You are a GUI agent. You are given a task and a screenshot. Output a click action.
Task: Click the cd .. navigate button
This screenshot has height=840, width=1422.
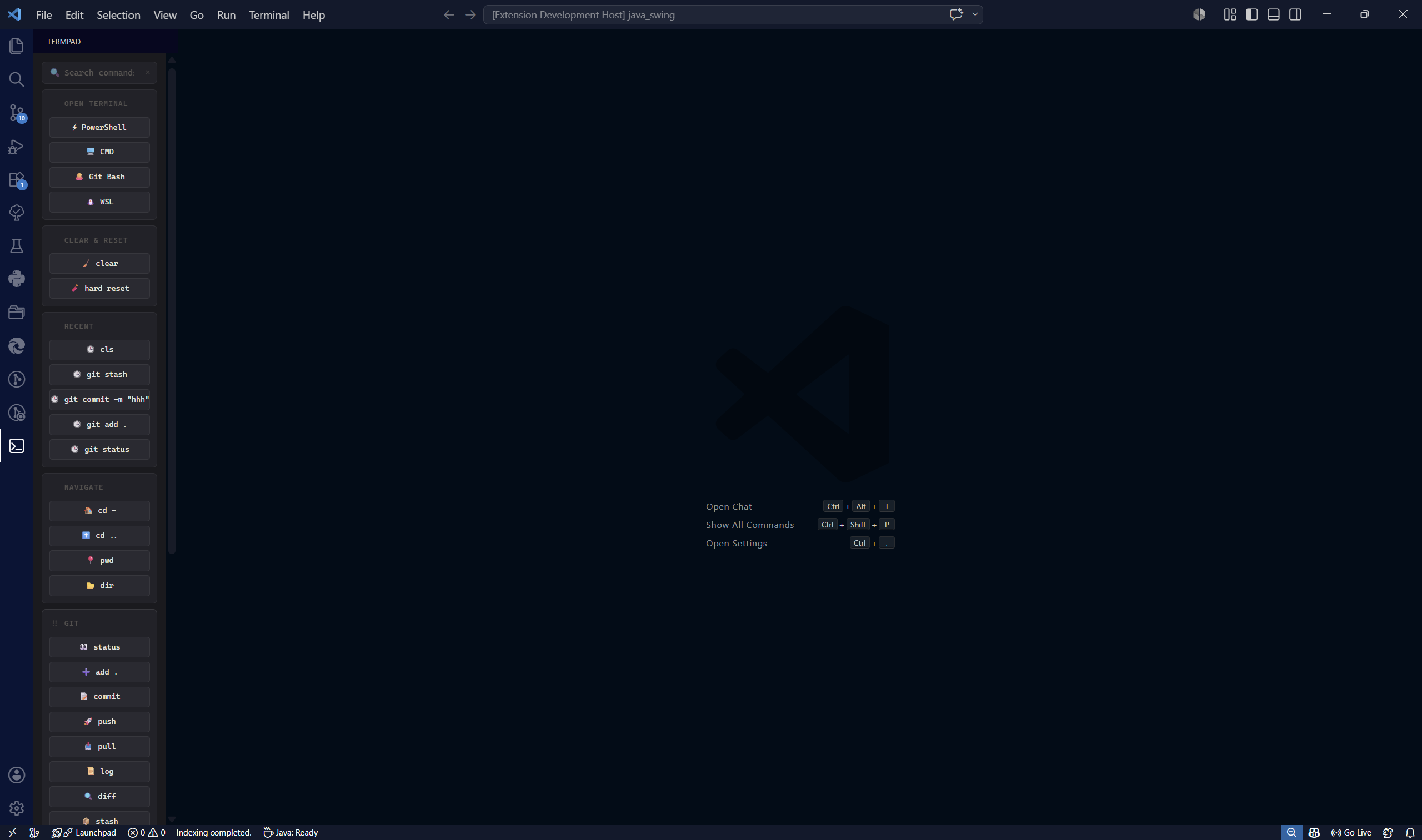click(x=99, y=535)
